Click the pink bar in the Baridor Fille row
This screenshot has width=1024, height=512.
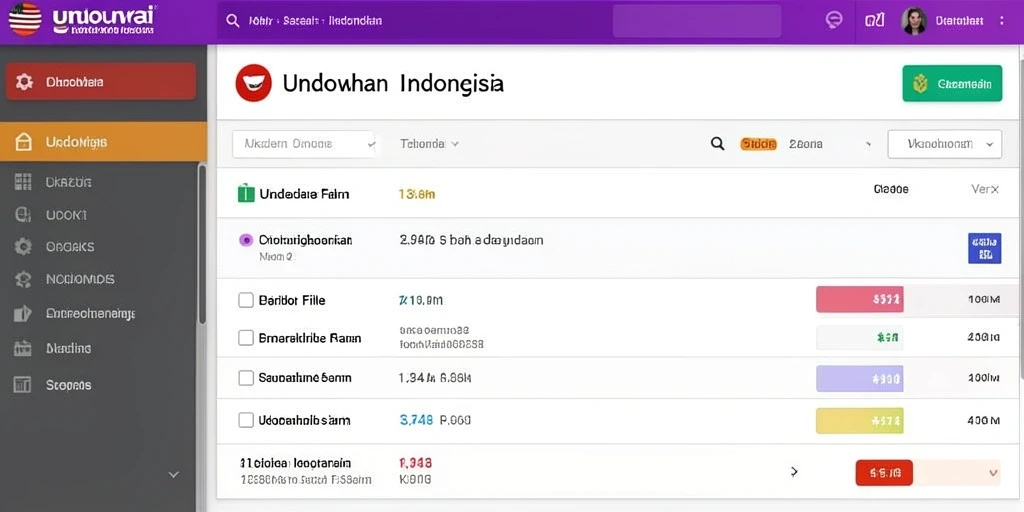click(859, 300)
